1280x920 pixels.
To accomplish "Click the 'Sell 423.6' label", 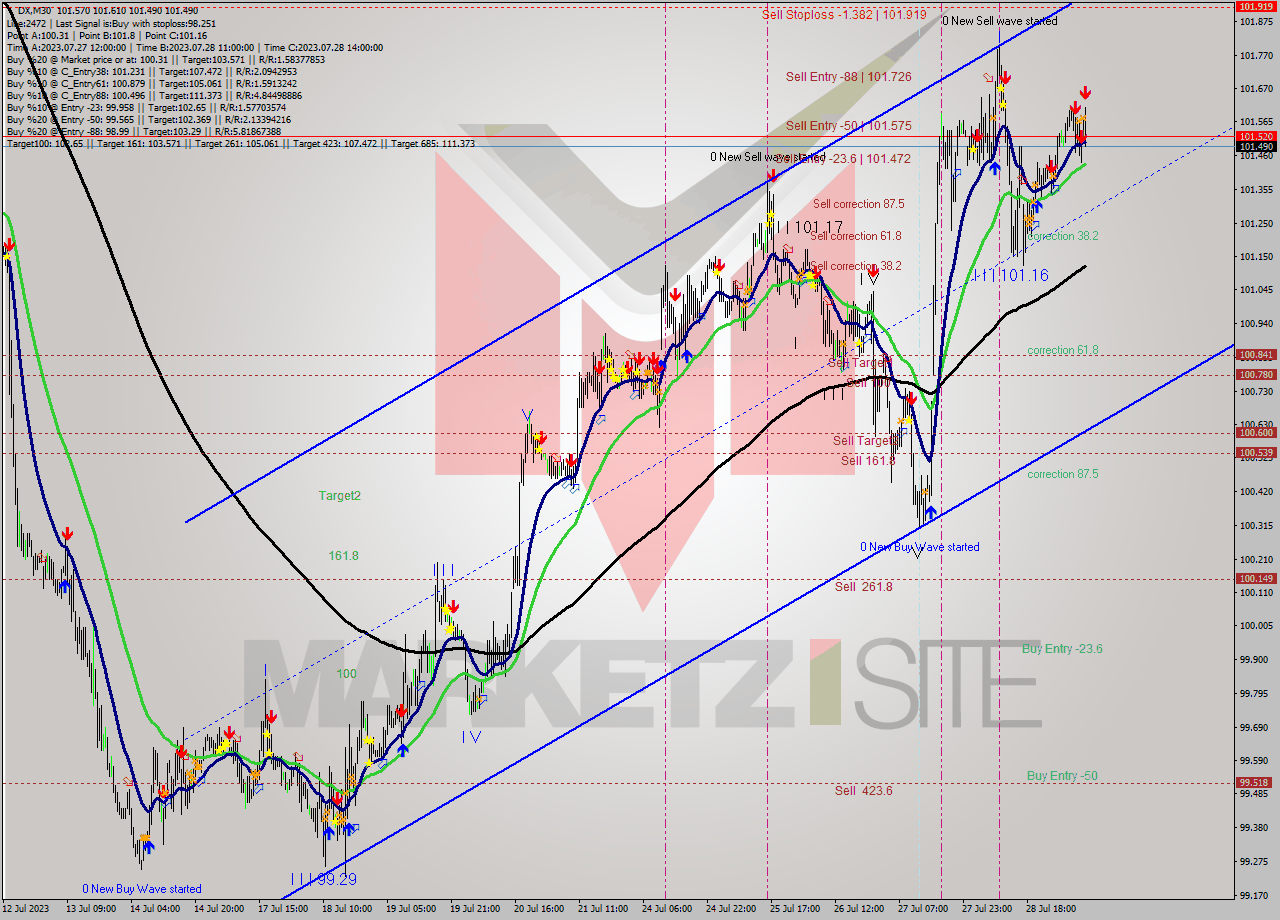I will click(863, 790).
